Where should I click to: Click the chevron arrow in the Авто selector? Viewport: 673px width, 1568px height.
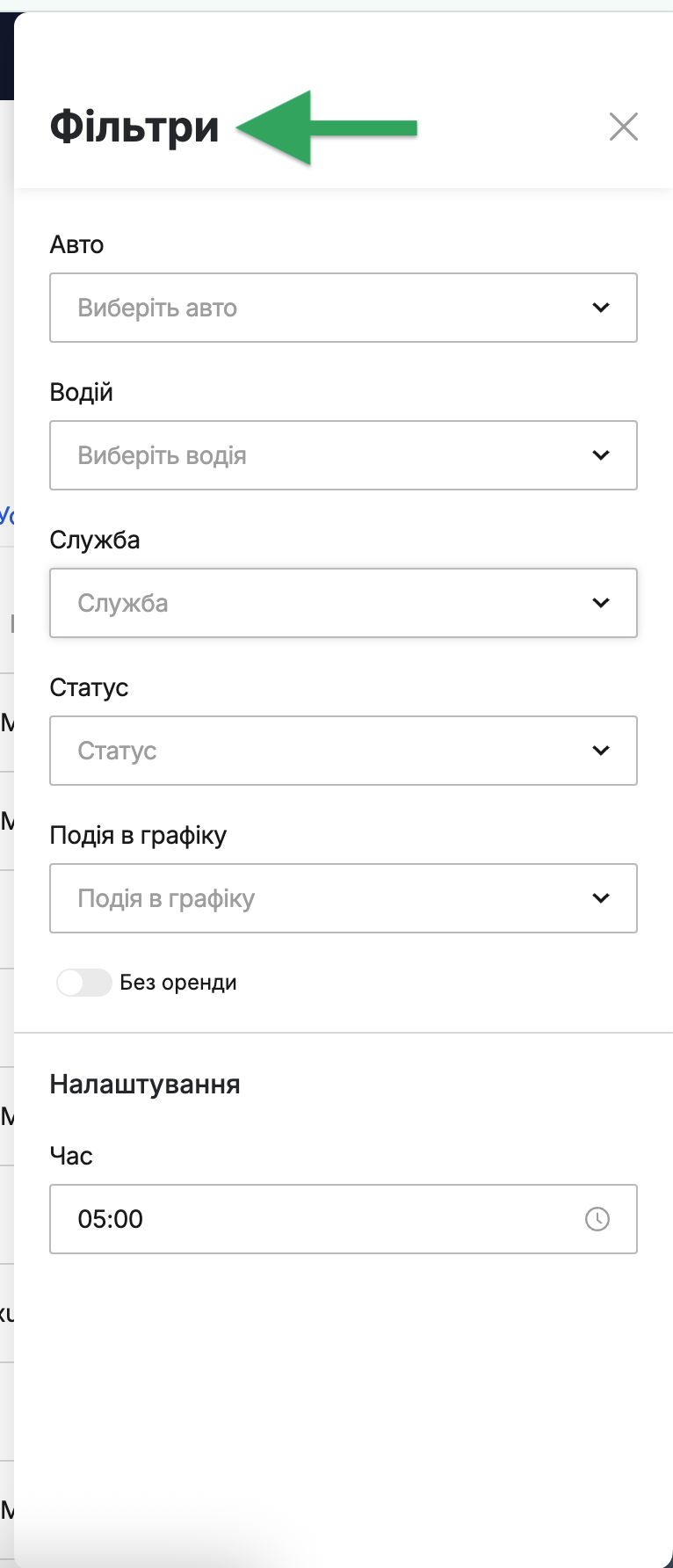point(601,308)
